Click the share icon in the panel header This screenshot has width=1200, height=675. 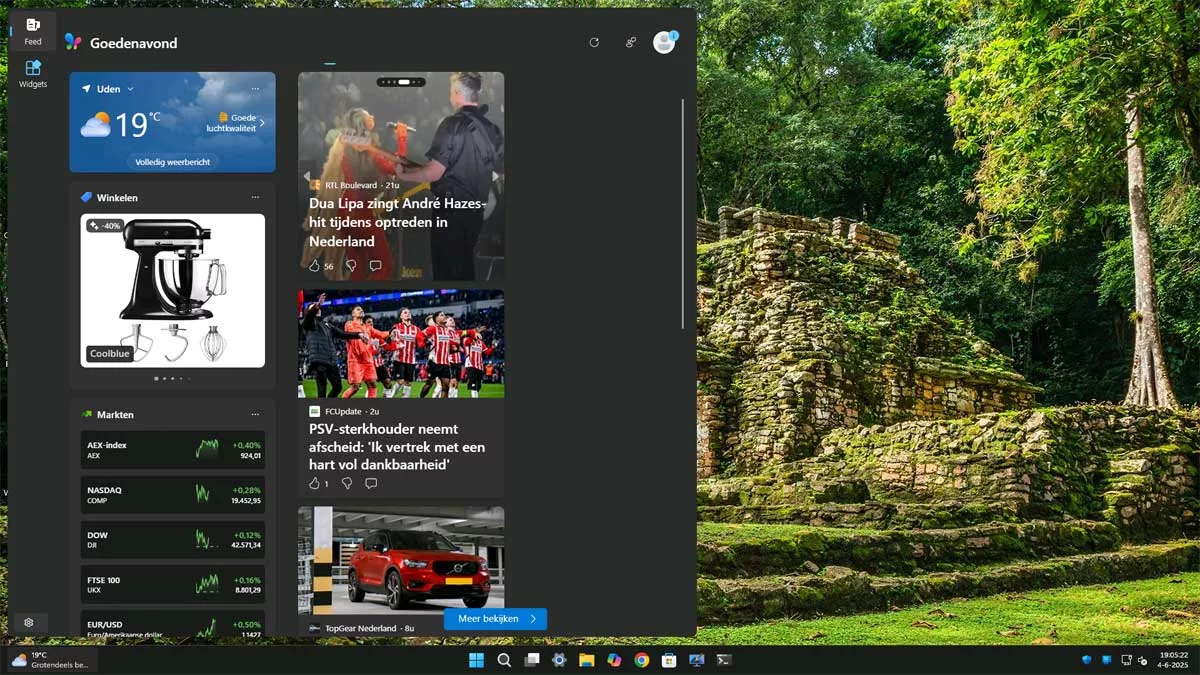point(630,42)
